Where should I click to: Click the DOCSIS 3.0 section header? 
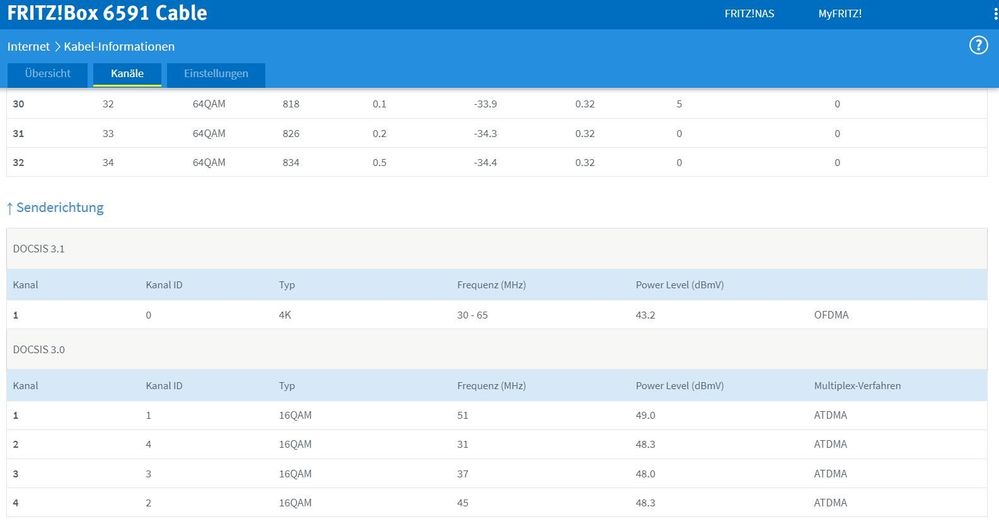[x=40, y=350]
